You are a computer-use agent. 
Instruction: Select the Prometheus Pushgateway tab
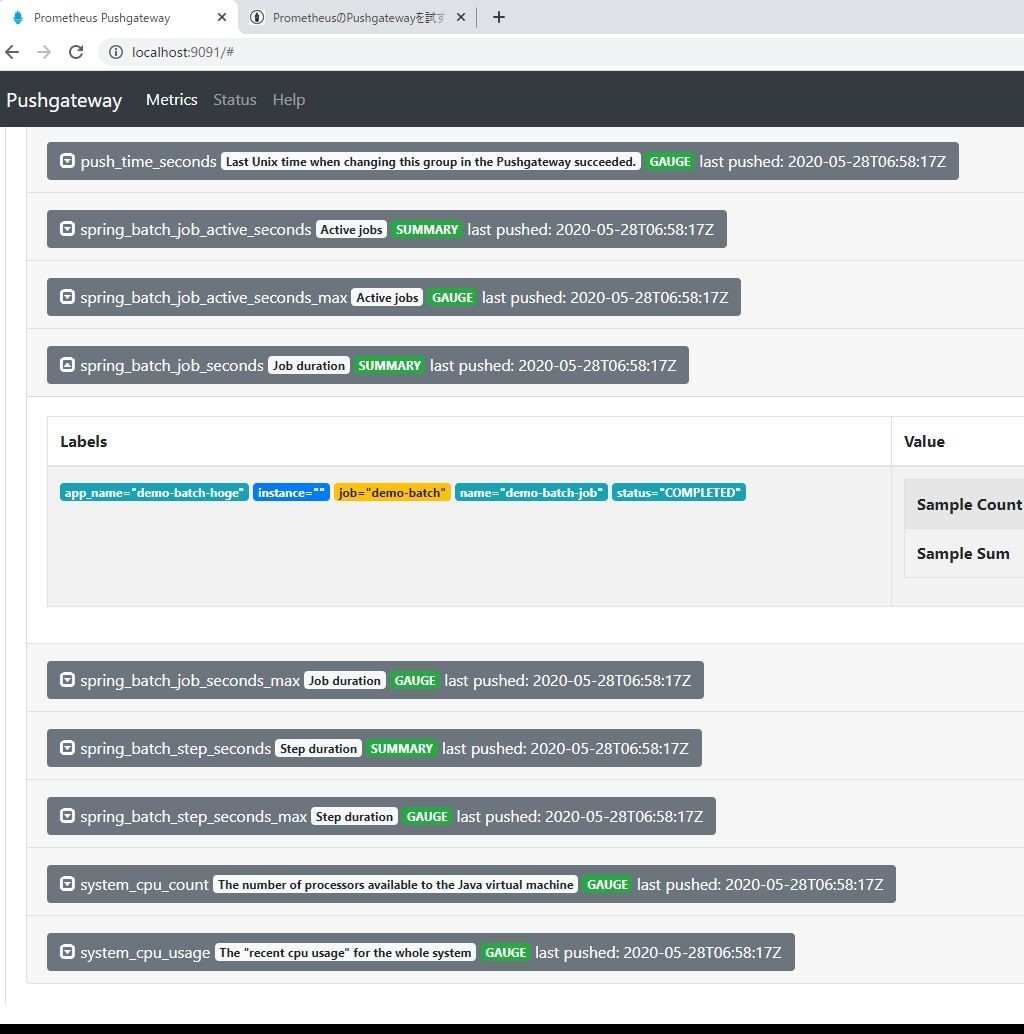(x=119, y=17)
